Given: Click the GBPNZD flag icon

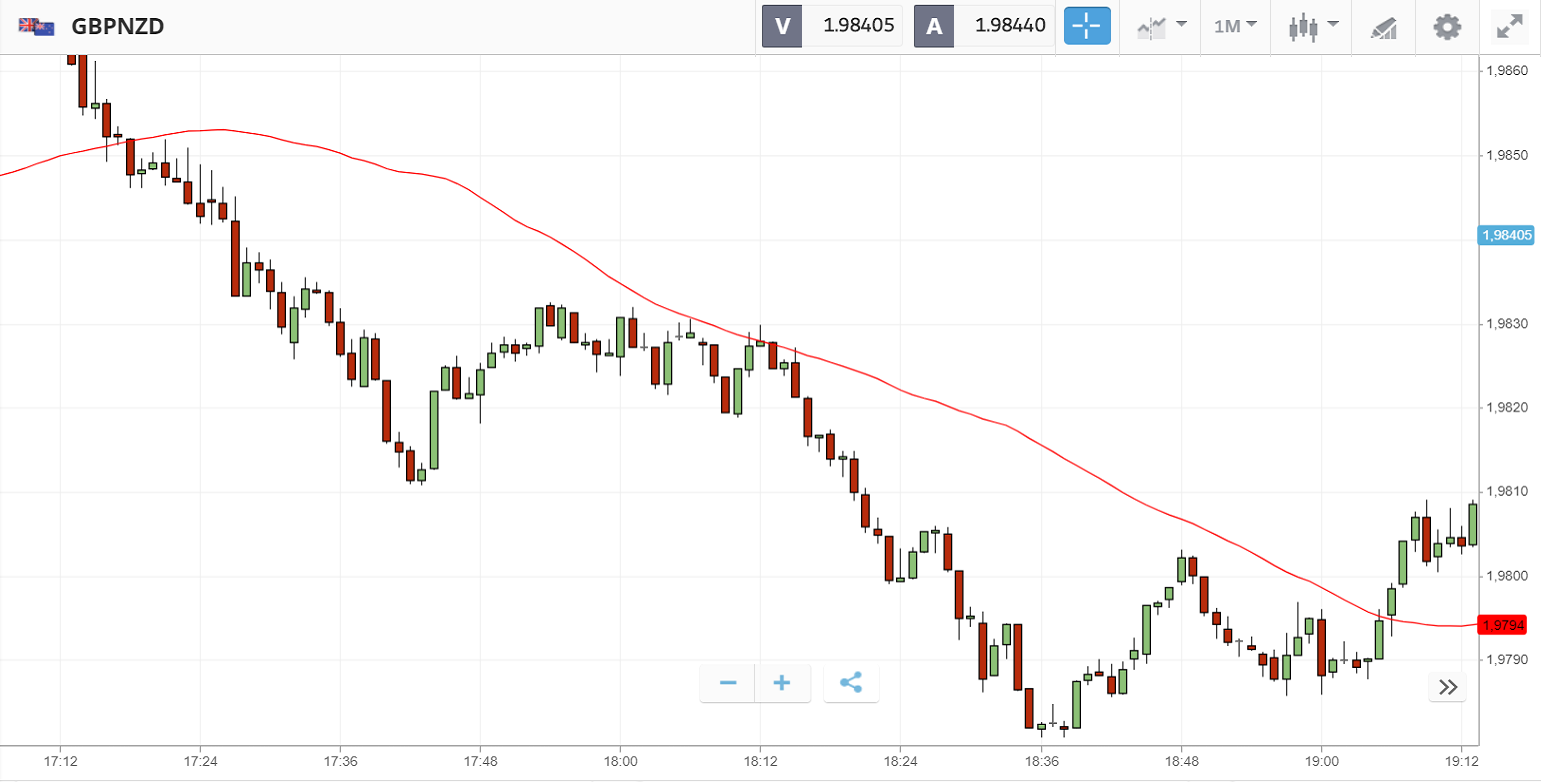Looking at the screenshot, I should 37,26.
